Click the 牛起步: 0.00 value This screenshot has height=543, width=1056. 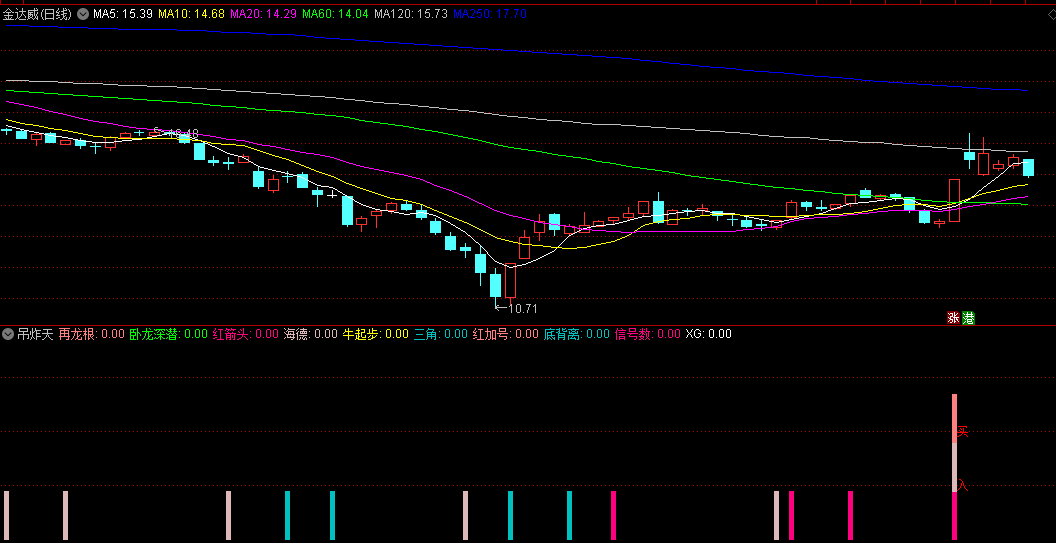coord(376,333)
